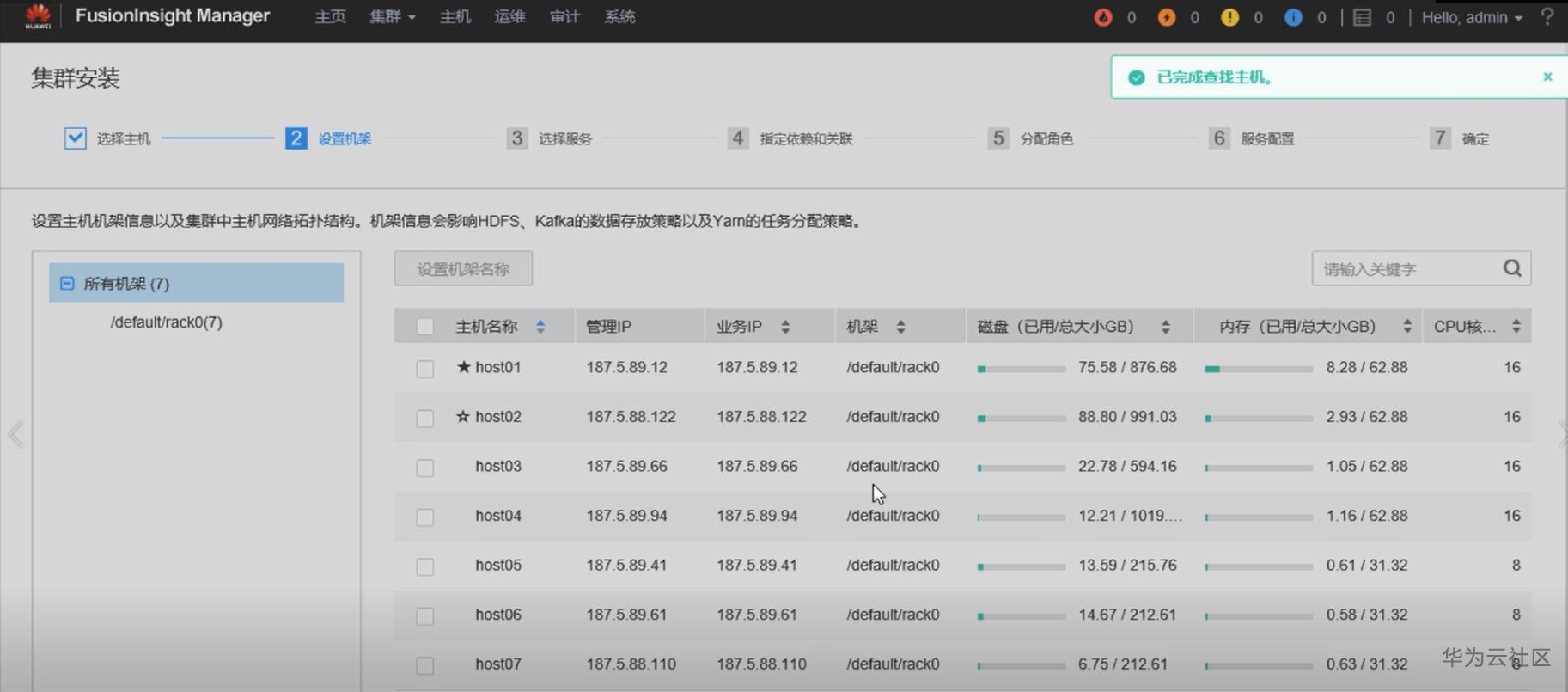Go to the 选择主机 step label
Screen dimensions: 1568x692
click(x=124, y=139)
